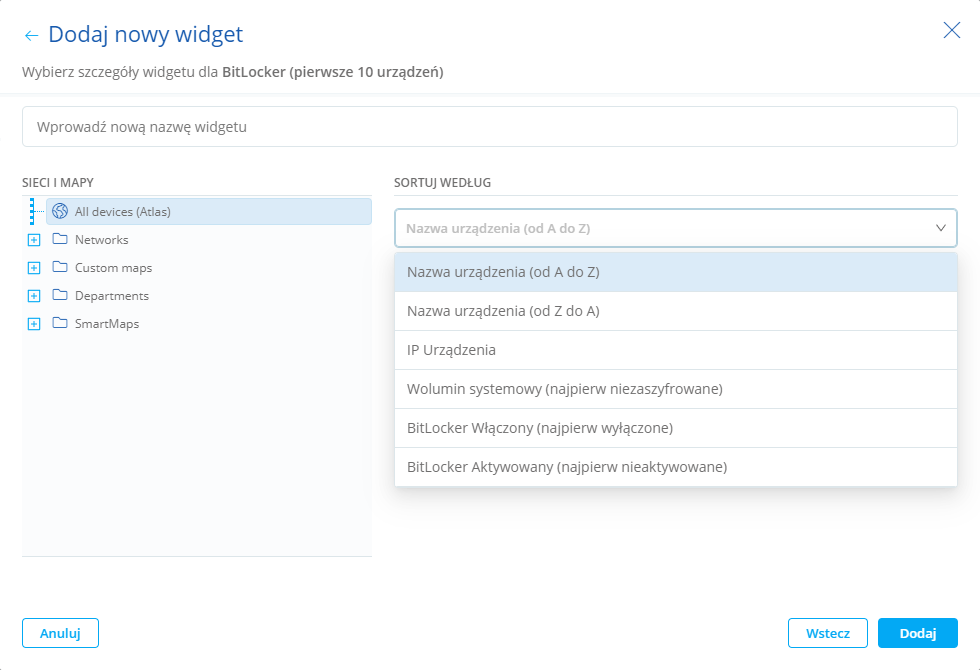Expand the Custom maps tree node
980x670 pixels.
pos(34,267)
